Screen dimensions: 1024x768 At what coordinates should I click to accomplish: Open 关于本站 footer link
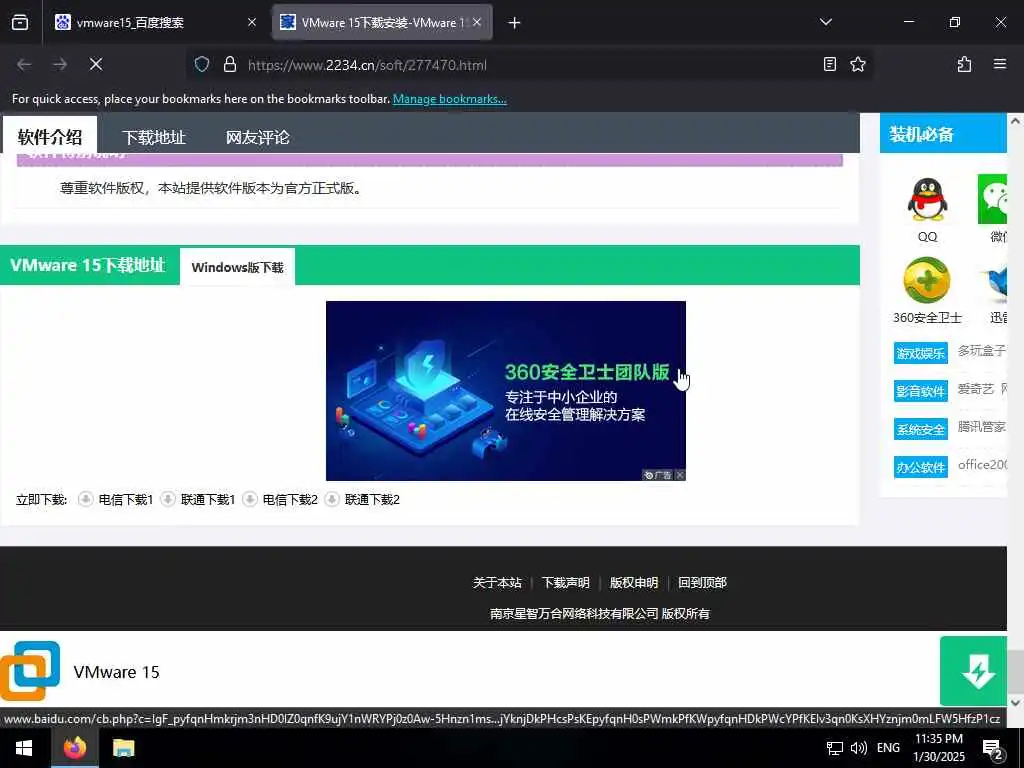497,583
